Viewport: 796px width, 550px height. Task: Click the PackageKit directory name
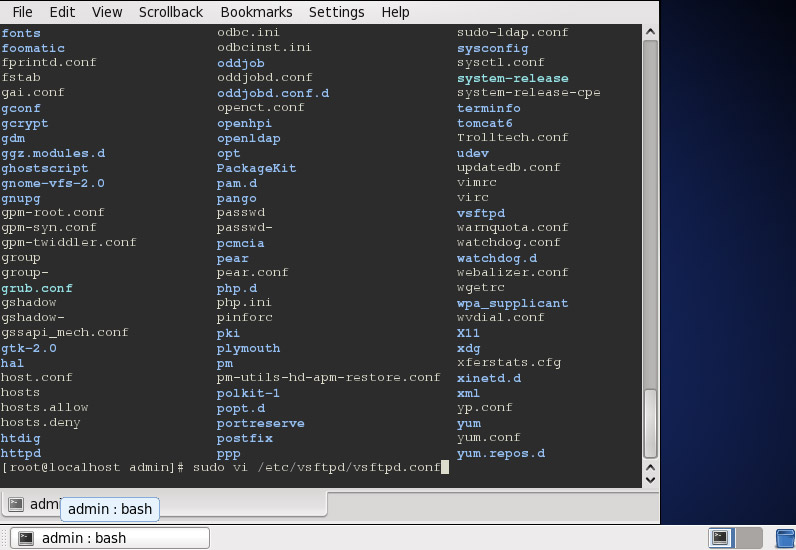(x=256, y=168)
